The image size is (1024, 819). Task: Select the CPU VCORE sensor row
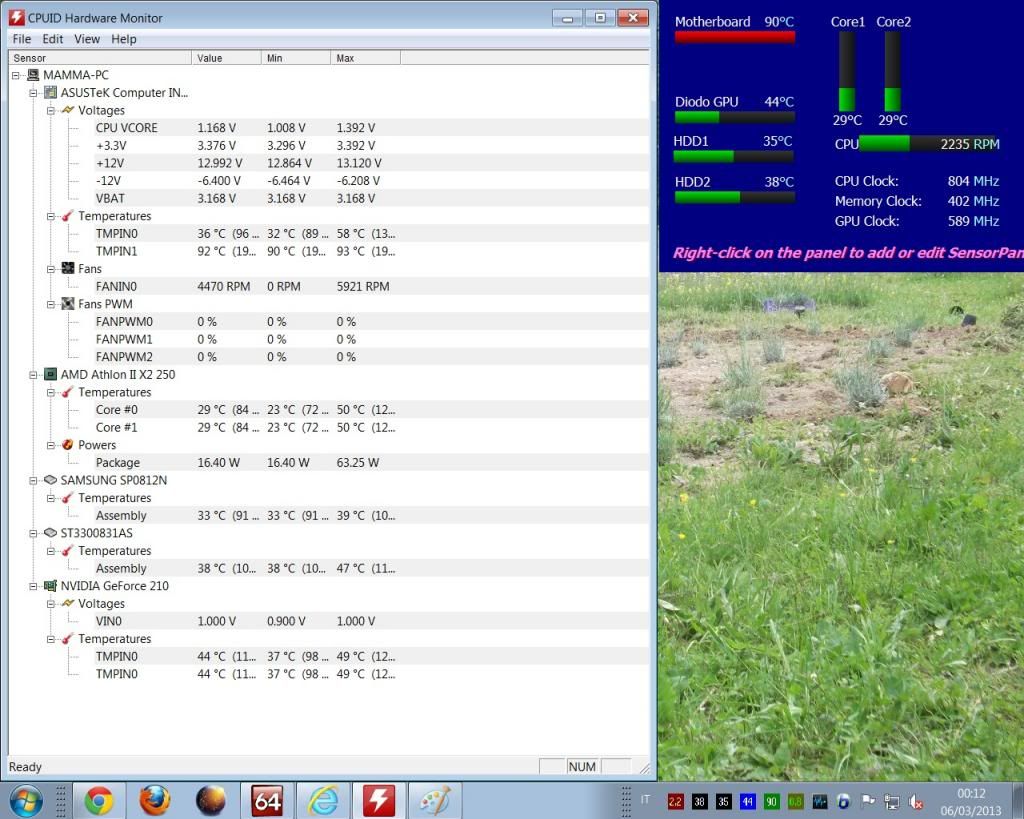pos(126,128)
